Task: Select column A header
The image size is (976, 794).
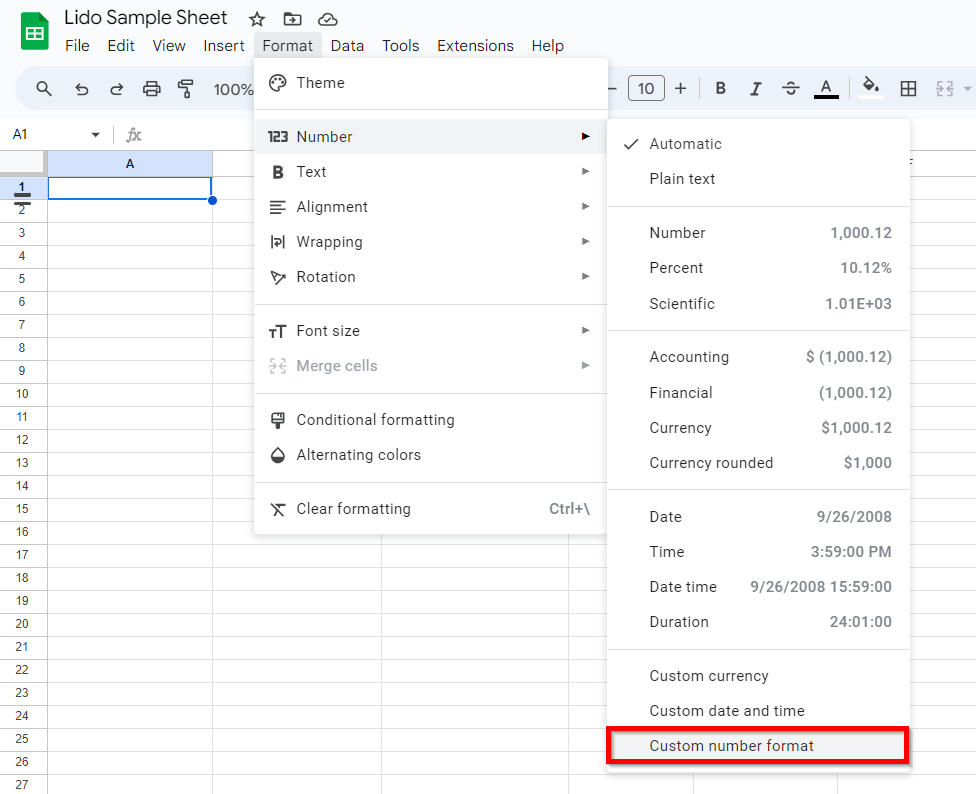Action: click(x=130, y=164)
